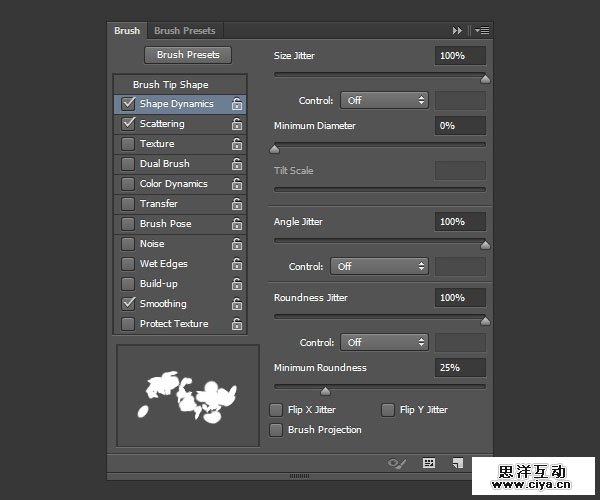Select the Protect Texture row
The width and height of the screenshot is (600, 500).
[180, 324]
